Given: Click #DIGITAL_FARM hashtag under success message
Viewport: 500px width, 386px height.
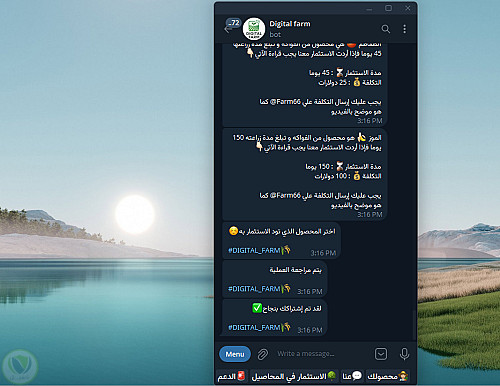Looking at the screenshot, I should [x=254, y=328].
